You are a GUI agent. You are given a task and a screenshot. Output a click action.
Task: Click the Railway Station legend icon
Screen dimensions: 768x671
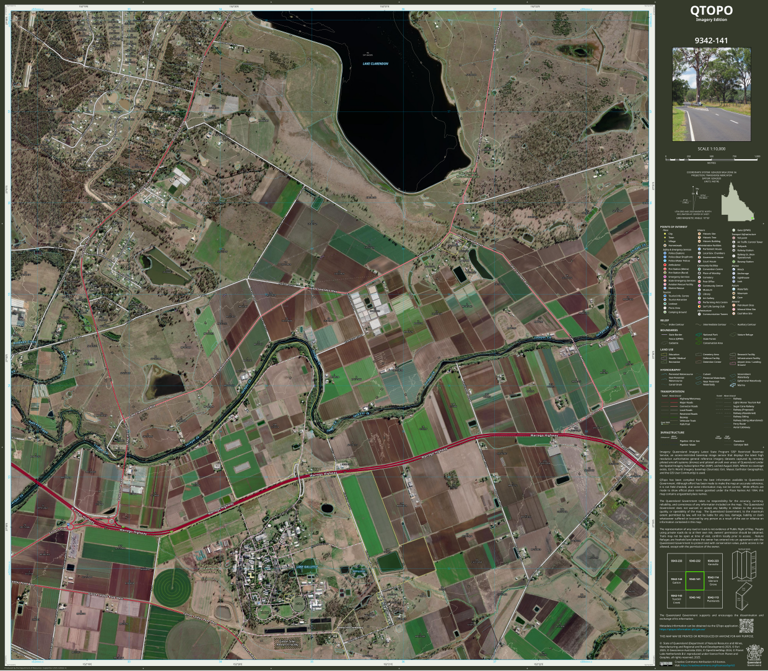[x=734, y=250]
